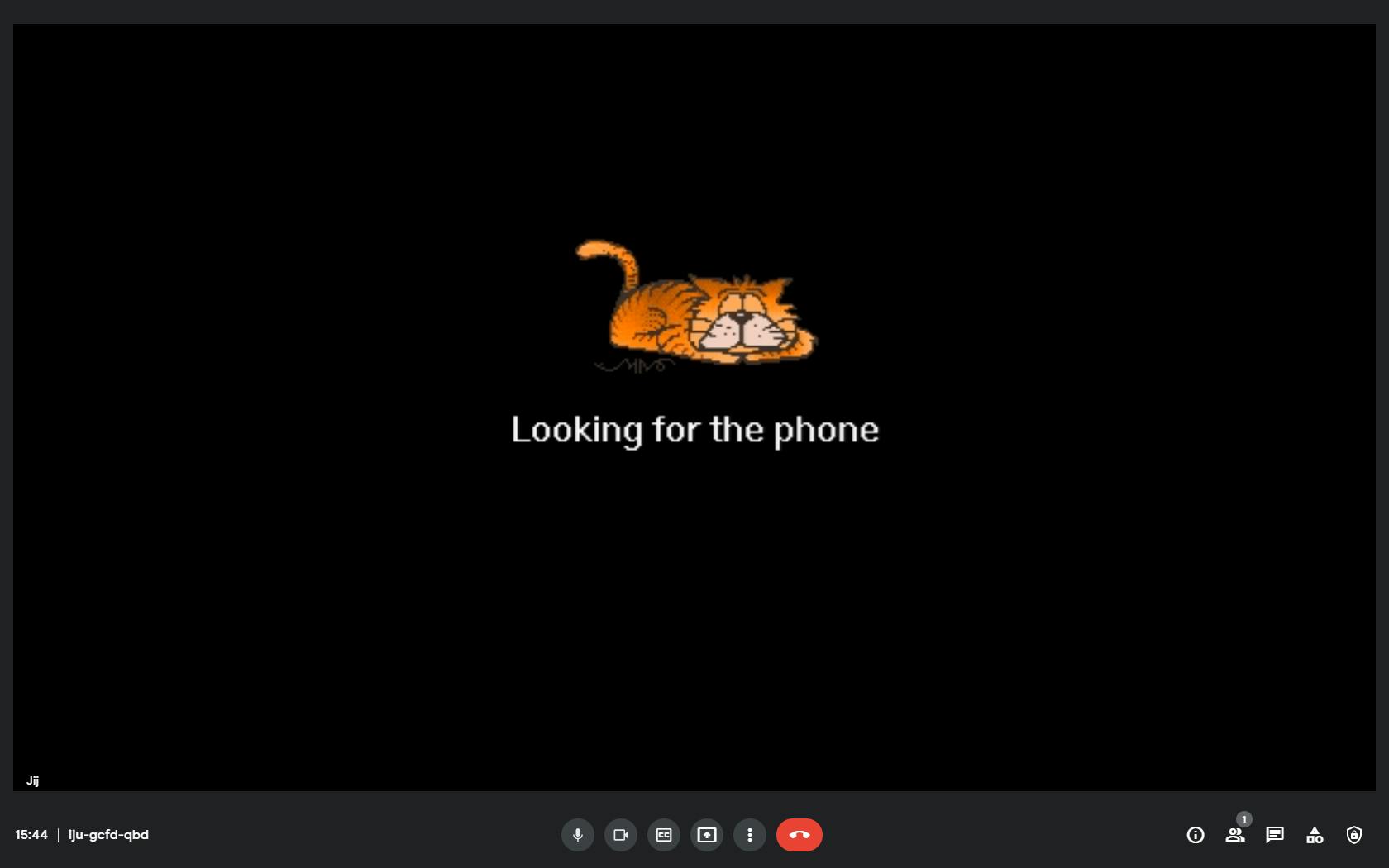The width and height of the screenshot is (1389, 868).
Task: Open the in-call chat panel
Action: [1275, 835]
